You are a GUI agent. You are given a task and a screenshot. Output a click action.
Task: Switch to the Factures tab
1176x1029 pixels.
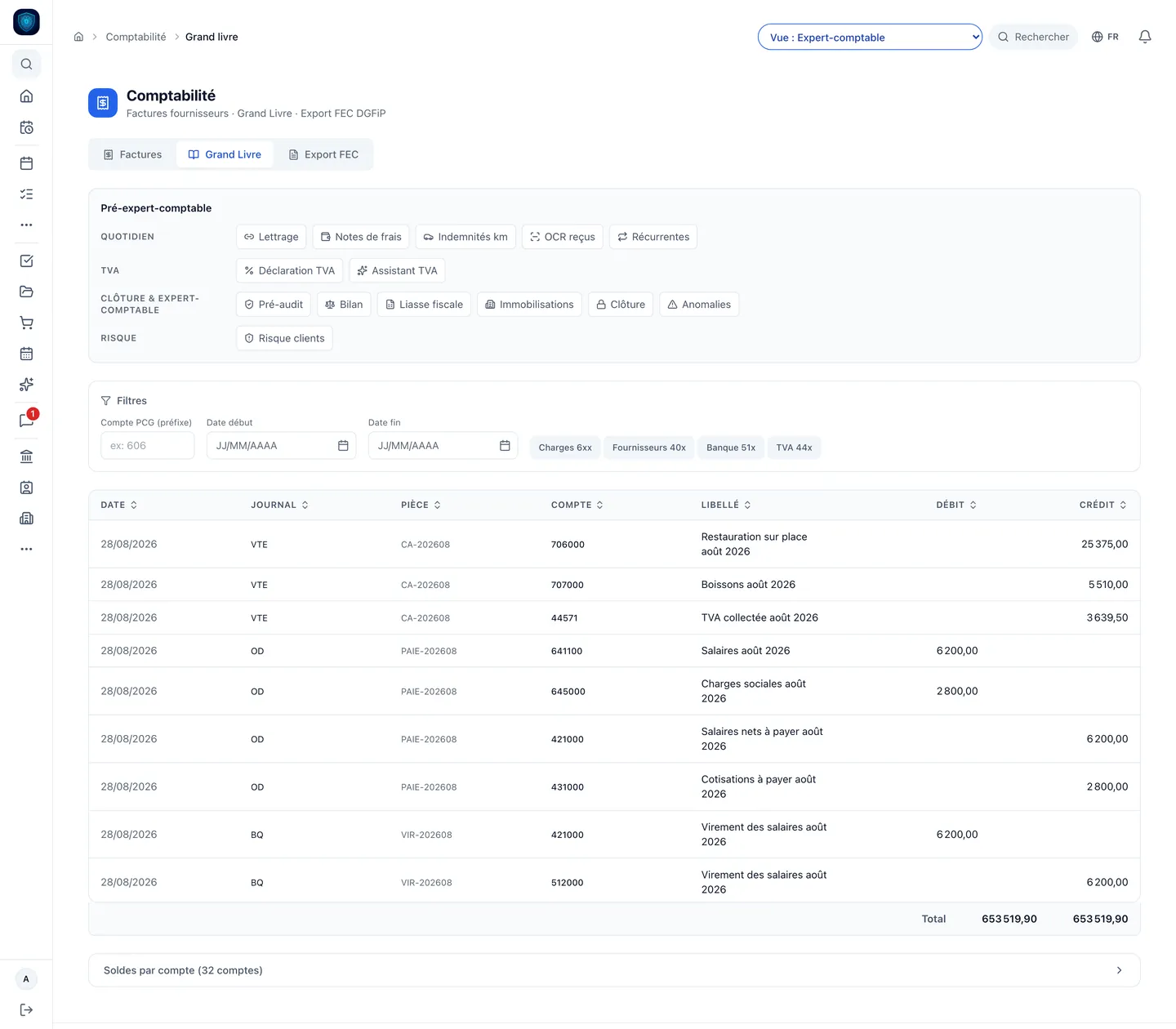tap(133, 154)
